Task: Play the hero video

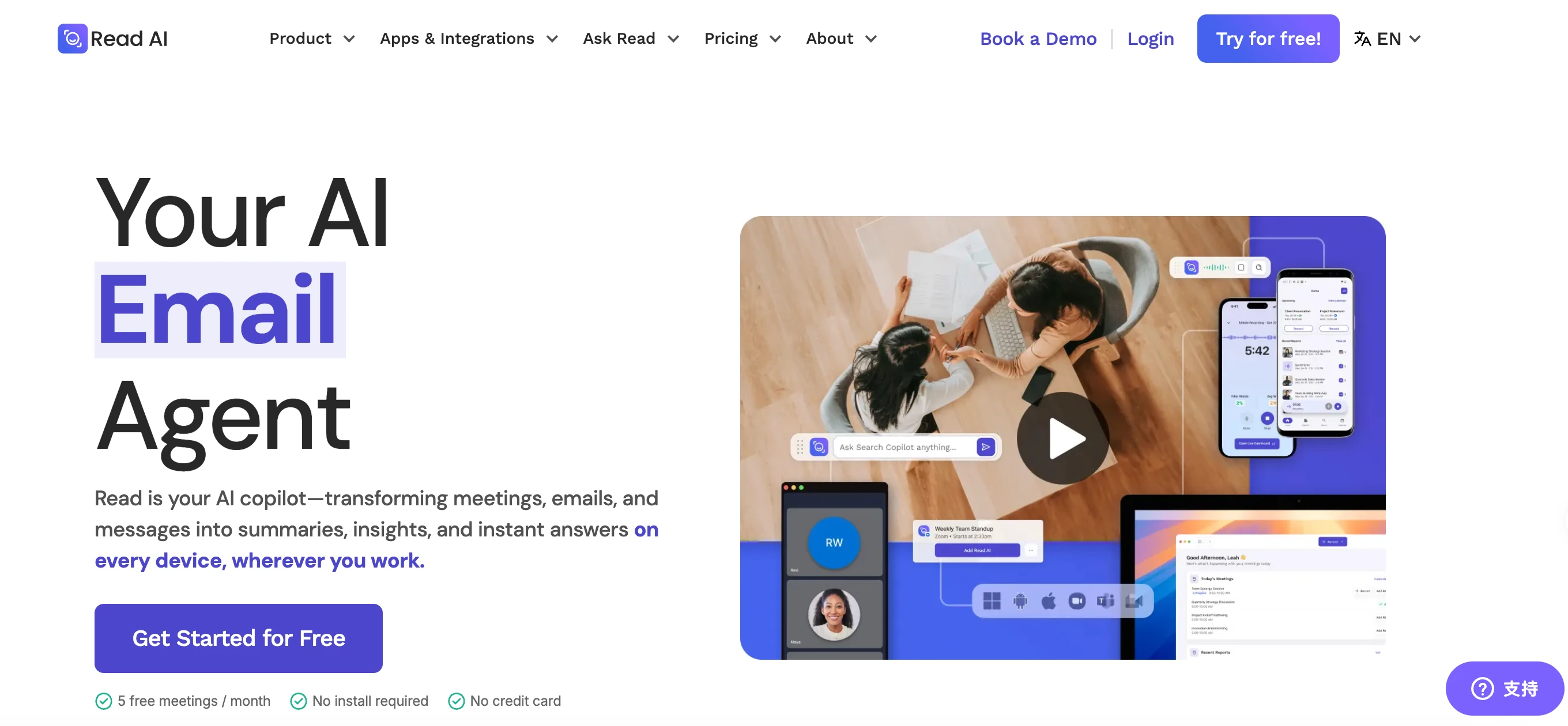Action: [x=1063, y=437]
